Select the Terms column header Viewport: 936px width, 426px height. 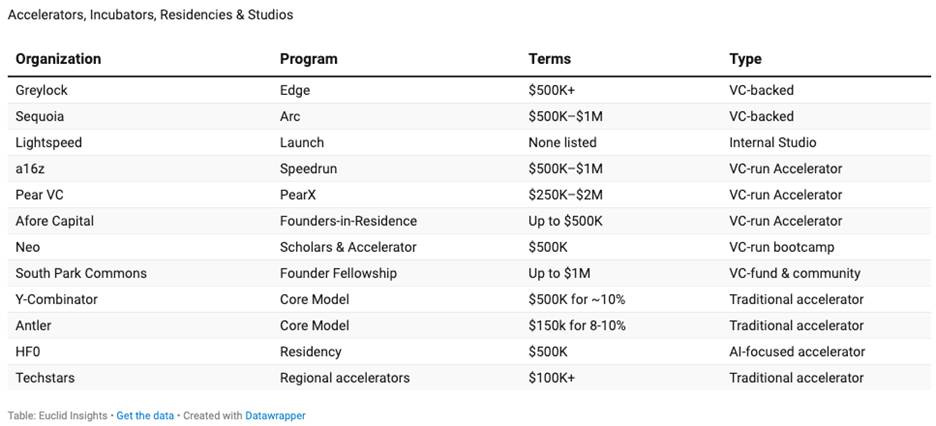coord(549,59)
